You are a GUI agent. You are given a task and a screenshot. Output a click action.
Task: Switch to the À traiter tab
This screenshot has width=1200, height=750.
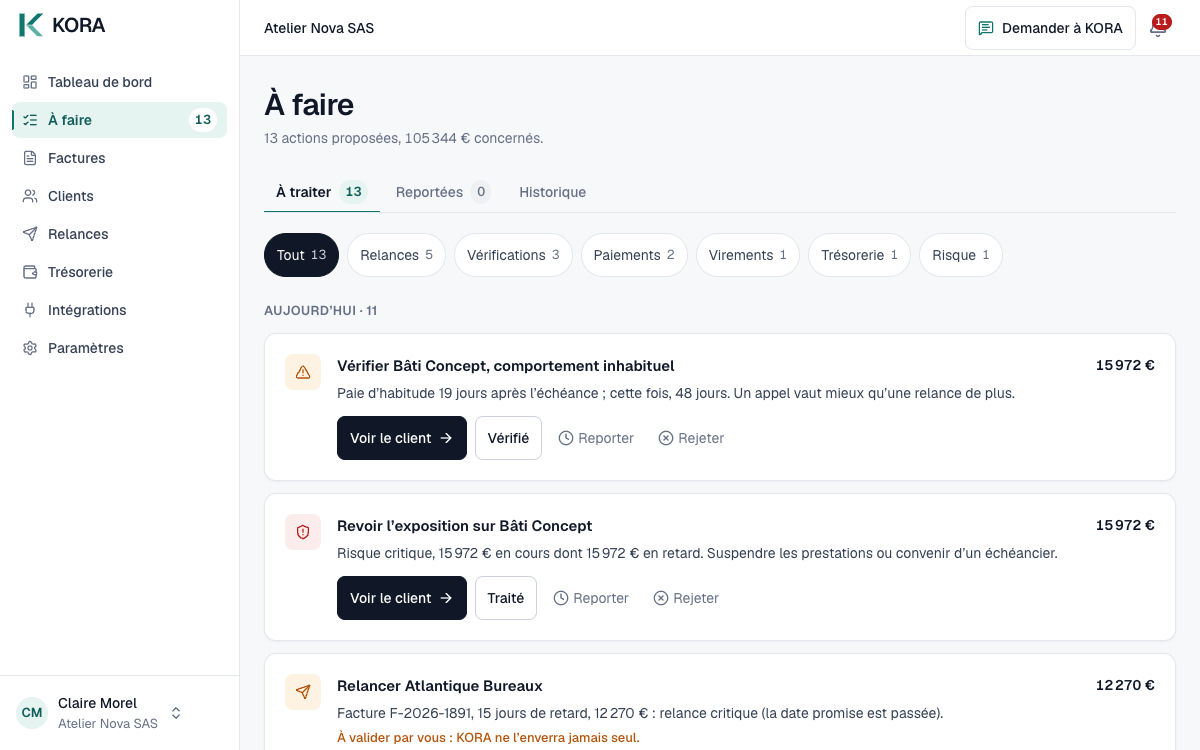322,192
